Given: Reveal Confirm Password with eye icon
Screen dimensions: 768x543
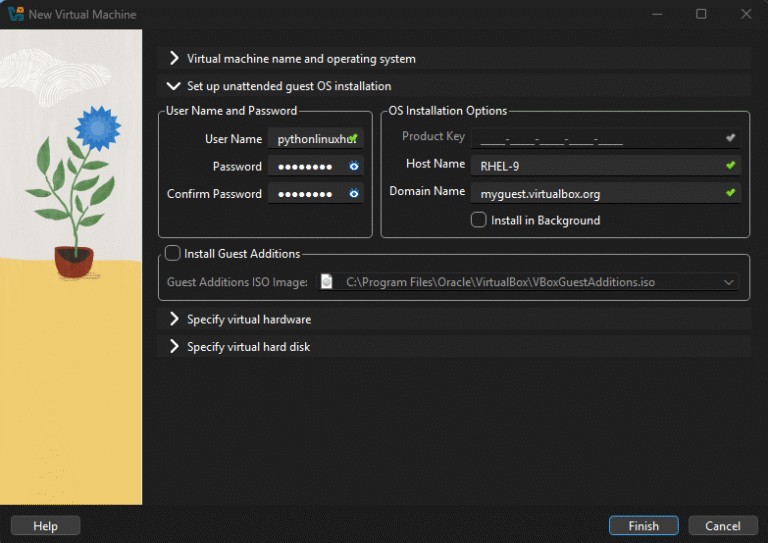Looking at the screenshot, I should click(353, 194).
